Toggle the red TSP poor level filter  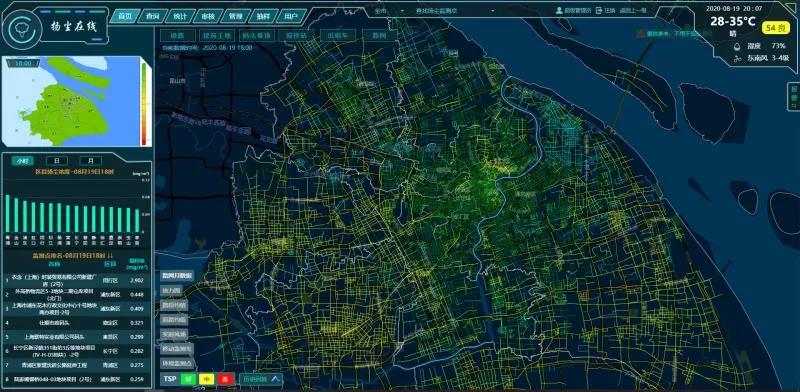click(226, 379)
